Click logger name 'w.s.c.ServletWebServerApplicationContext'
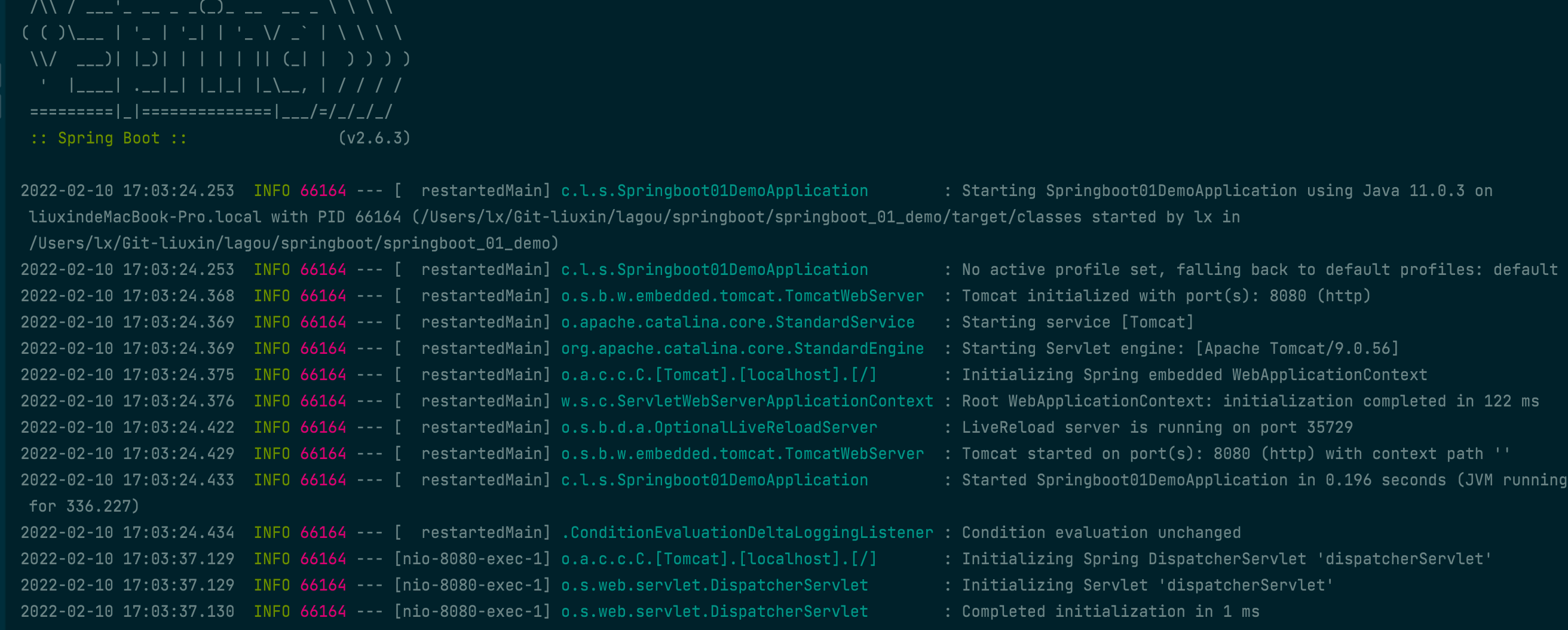Screen dimensions: 1568x630 748,401
